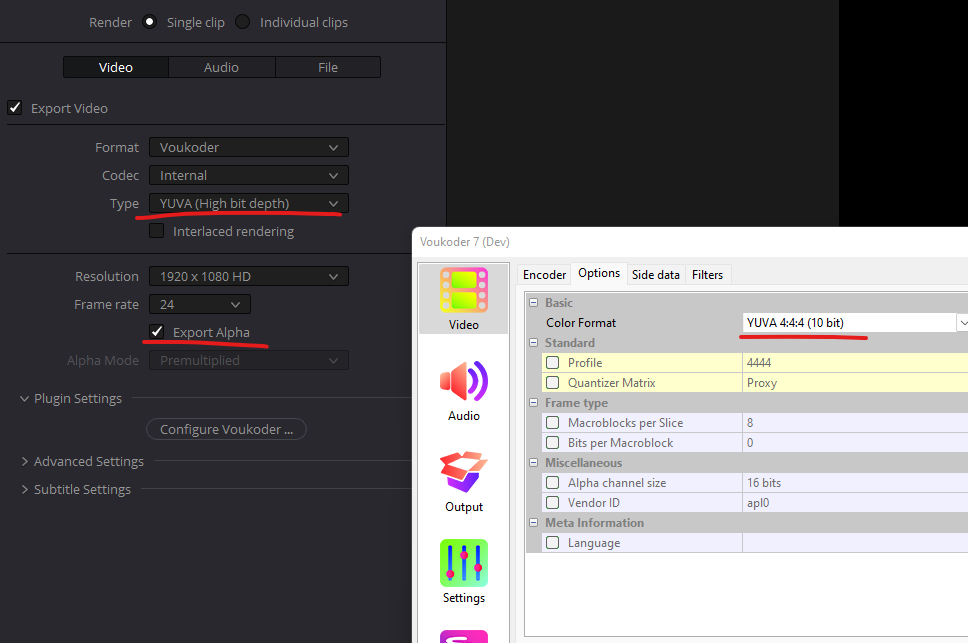Select the Single clip render option
Image resolution: width=968 pixels, height=643 pixels.
pos(150,22)
